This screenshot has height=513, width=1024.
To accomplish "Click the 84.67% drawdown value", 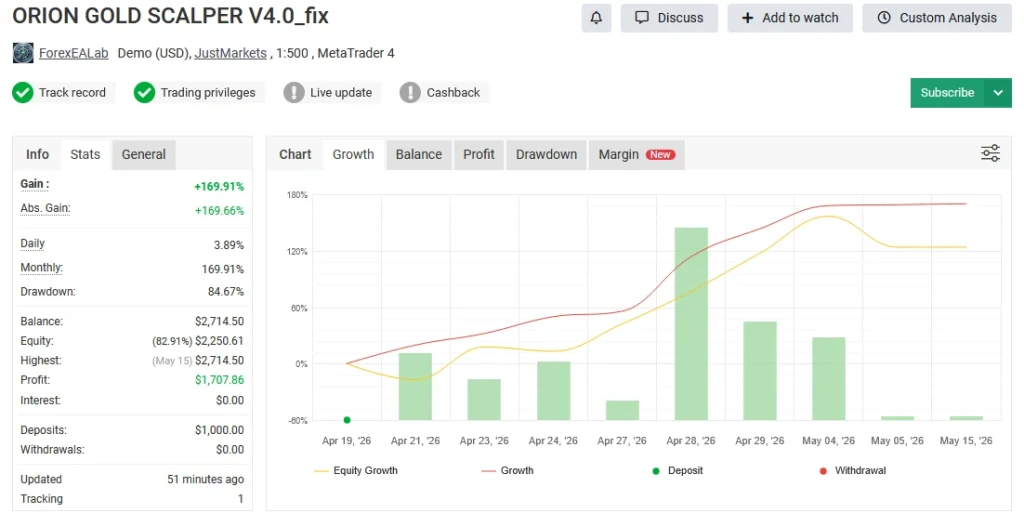I will coord(226,292).
